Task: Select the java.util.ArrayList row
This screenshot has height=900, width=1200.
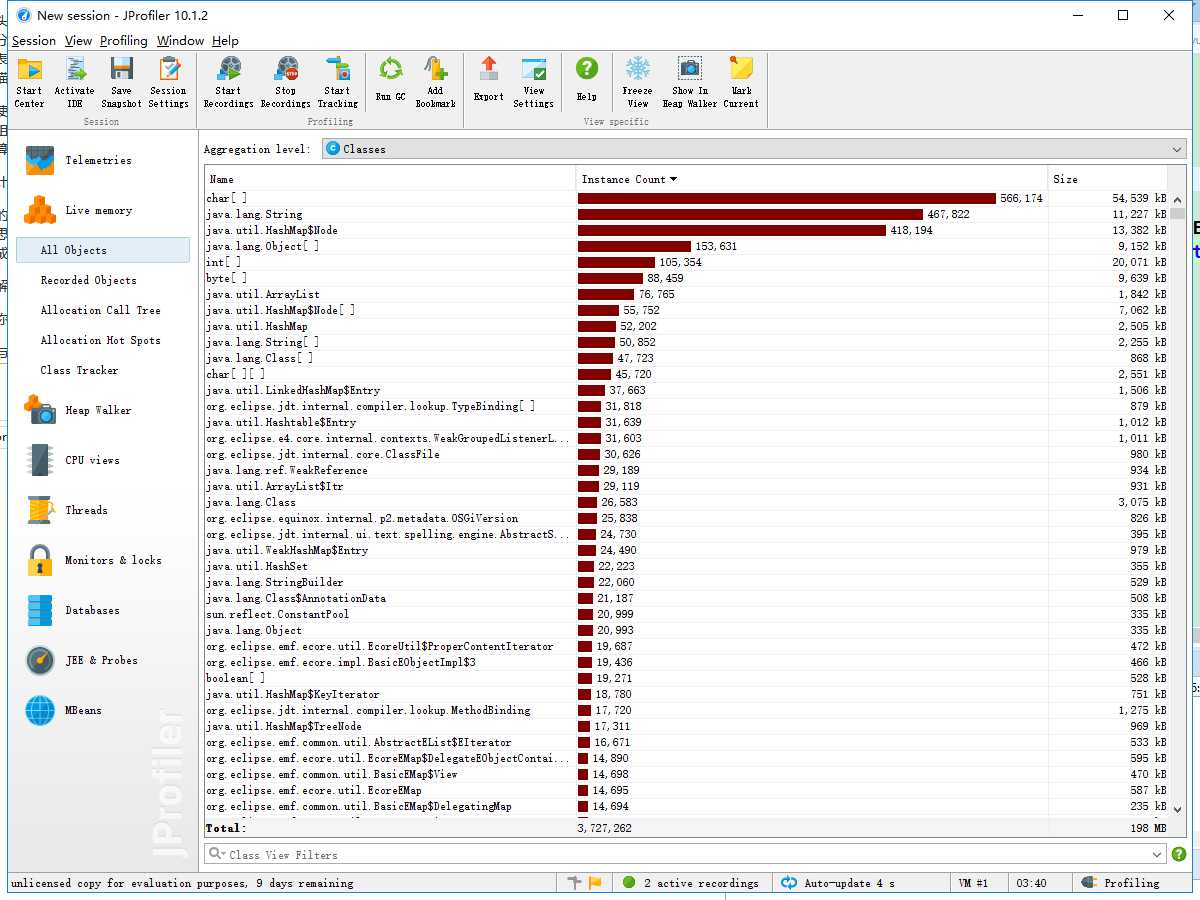Action: pos(687,294)
